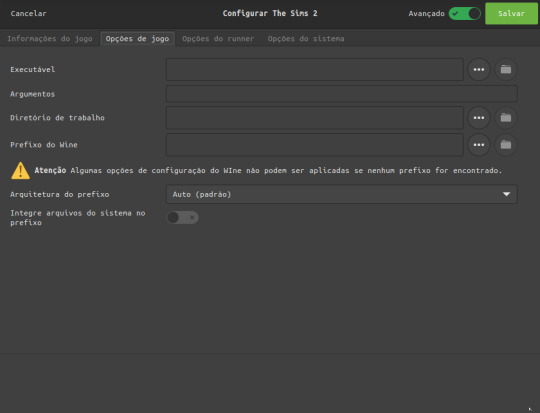Click the yellow Atenção warning icon
This screenshot has width=540, height=413.
tap(20, 171)
